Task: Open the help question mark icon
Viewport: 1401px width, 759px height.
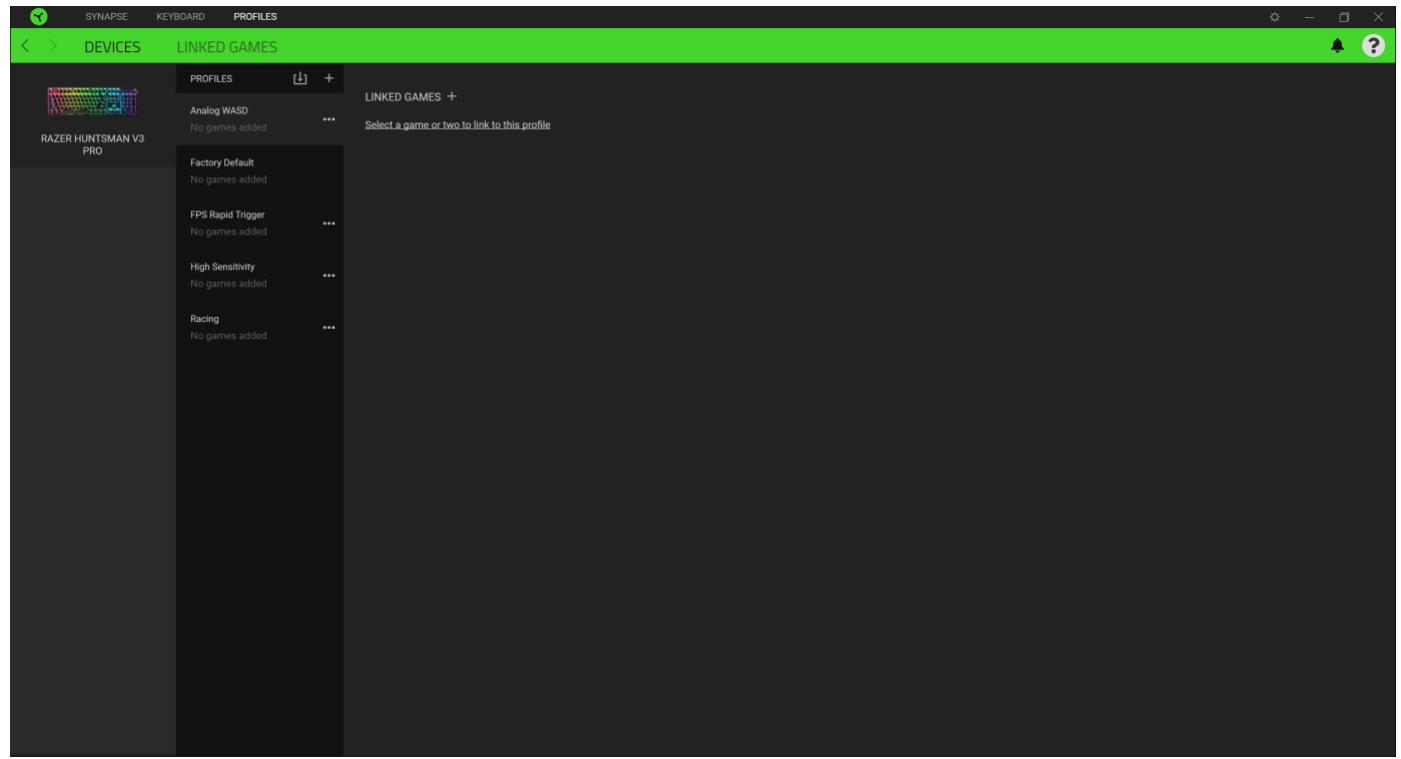Action: 1375,46
